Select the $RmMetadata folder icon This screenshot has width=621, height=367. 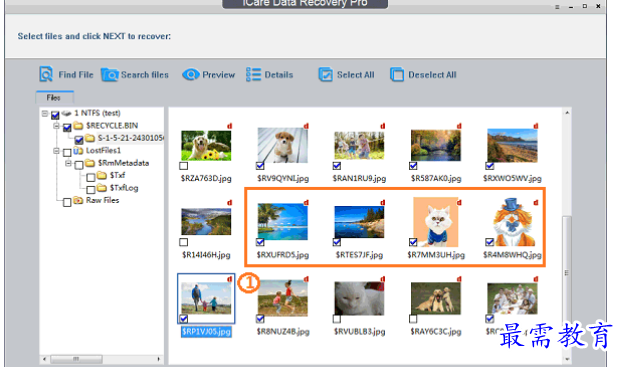pyautogui.click(x=90, y=163)
